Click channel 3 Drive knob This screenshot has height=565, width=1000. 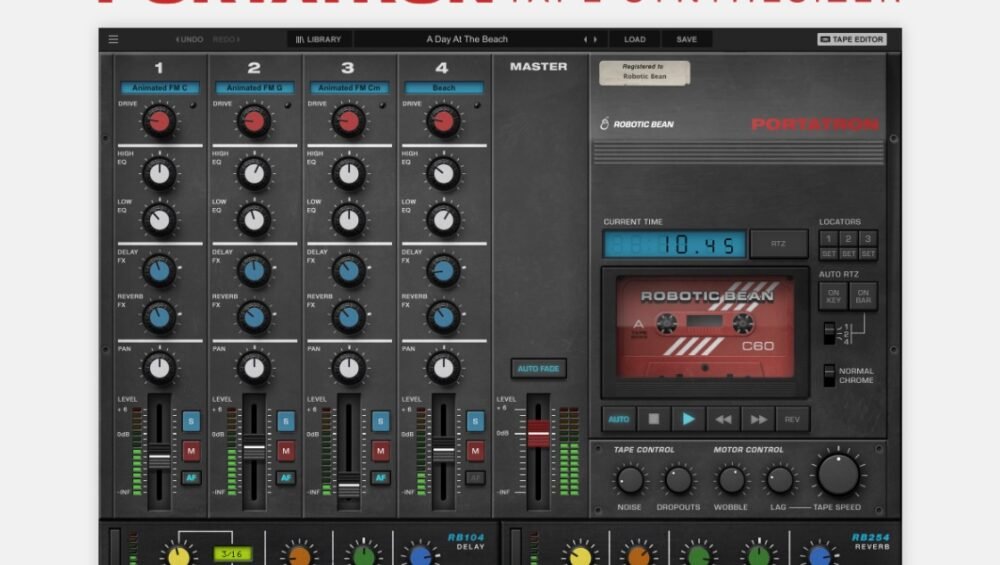[x=349, y=121]
